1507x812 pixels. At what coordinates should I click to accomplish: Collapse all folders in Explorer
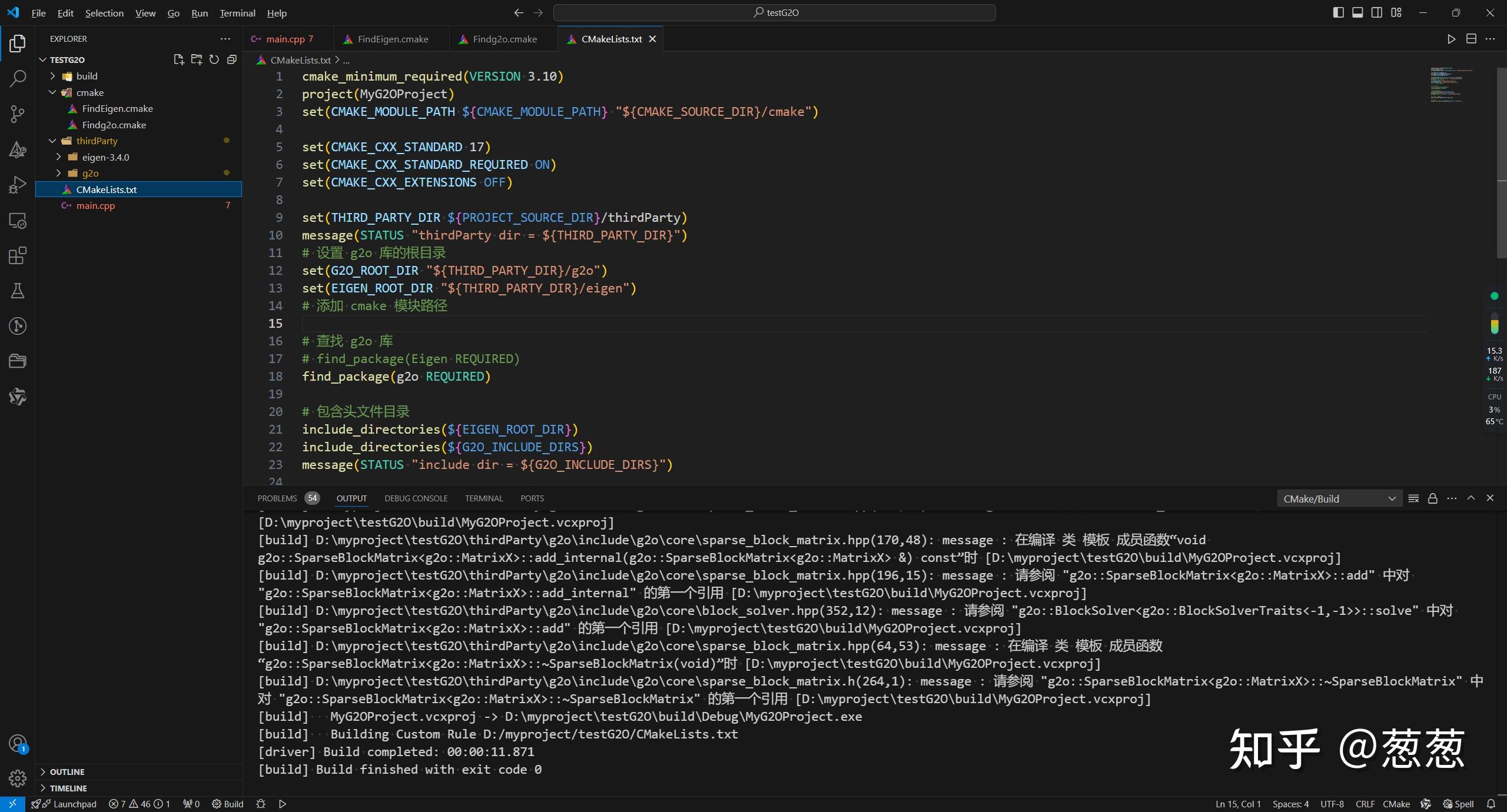click(232, 59)
